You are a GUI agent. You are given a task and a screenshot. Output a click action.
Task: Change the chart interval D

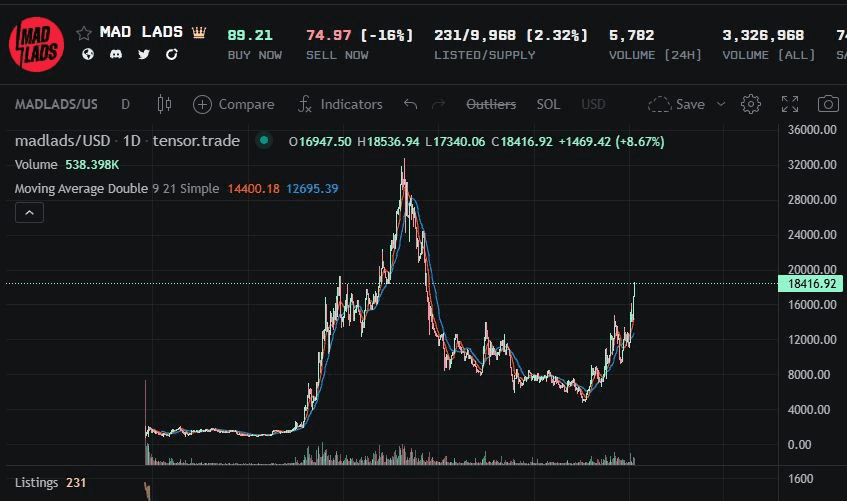[x=125, y=104]
